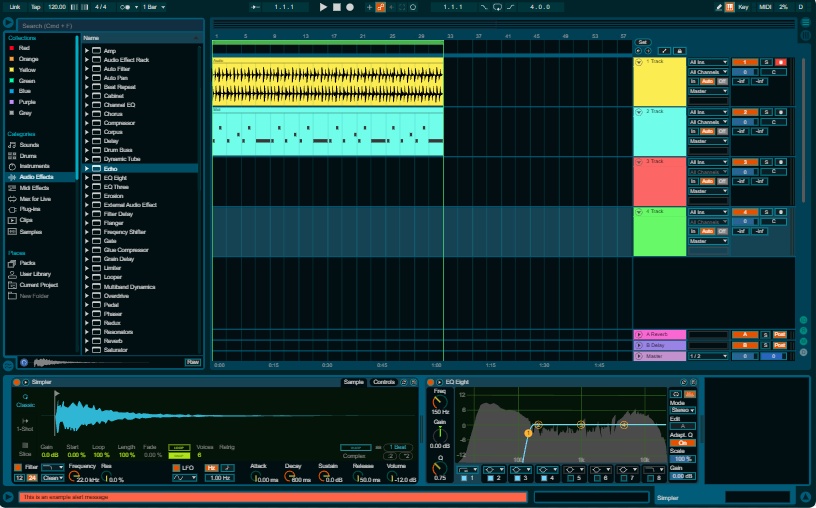The height and width of the screenshot is (508, 816).
Task: Toggle EQ Eight Adaptive Q On
Action: [682, 443]
